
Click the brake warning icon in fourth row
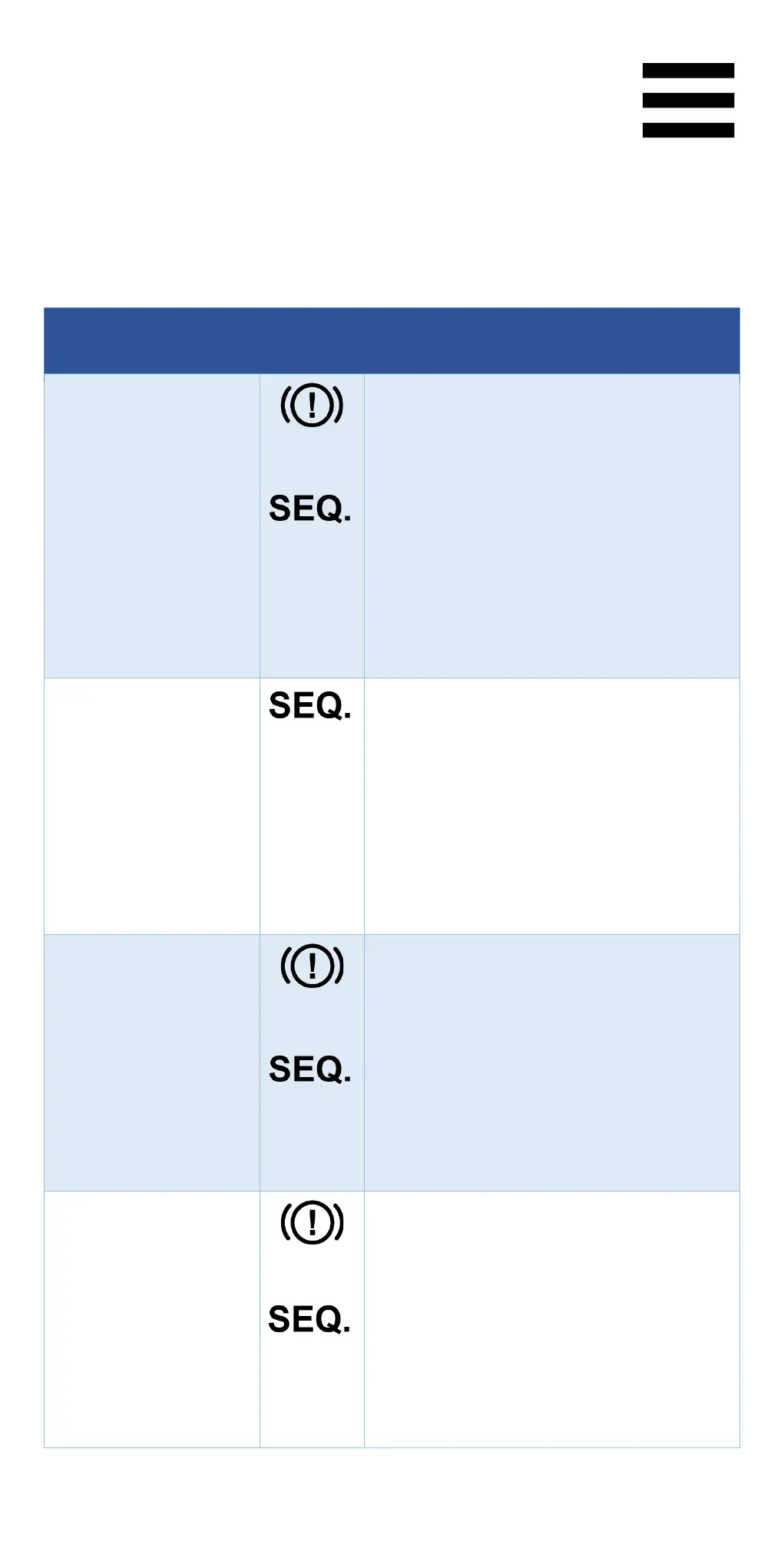click(x=312, y=1222)
